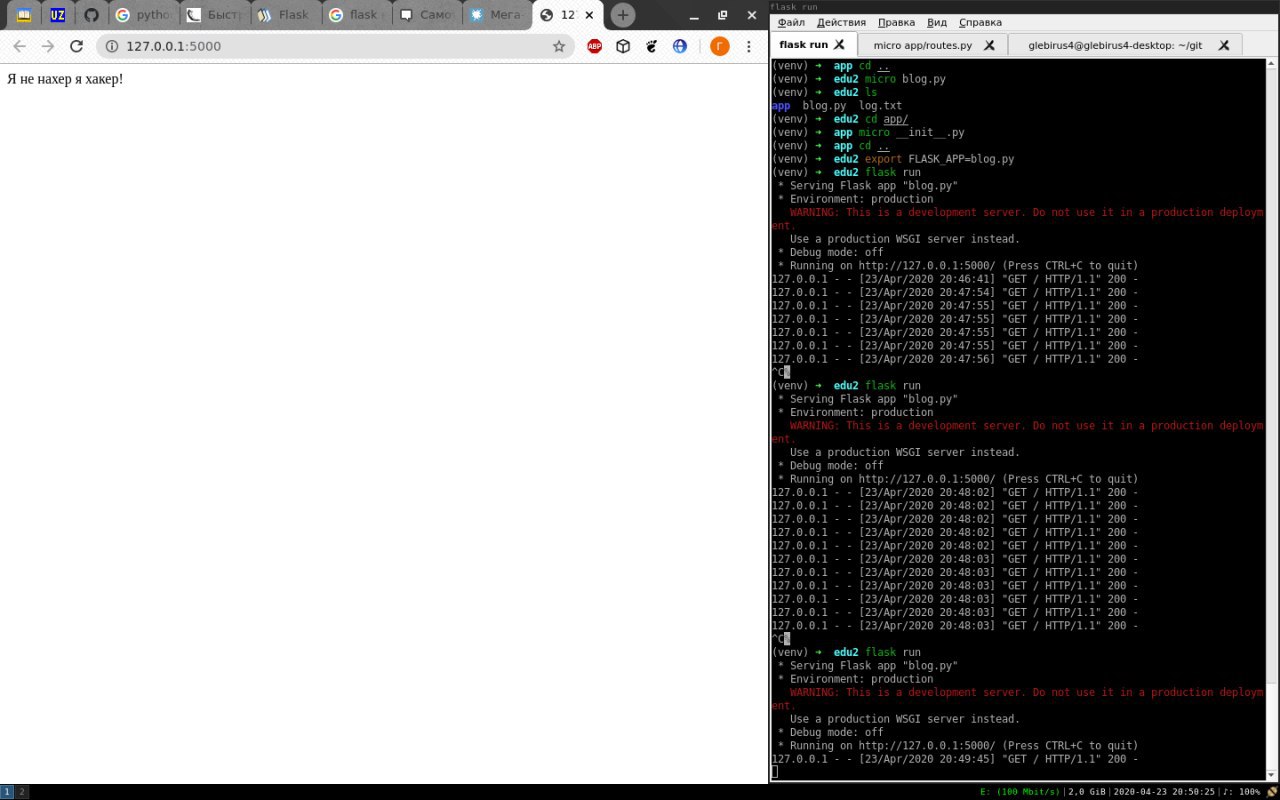Open the cube-shaped extension icon
This screenshot has width=1280, height=800.
coord(623,46)
